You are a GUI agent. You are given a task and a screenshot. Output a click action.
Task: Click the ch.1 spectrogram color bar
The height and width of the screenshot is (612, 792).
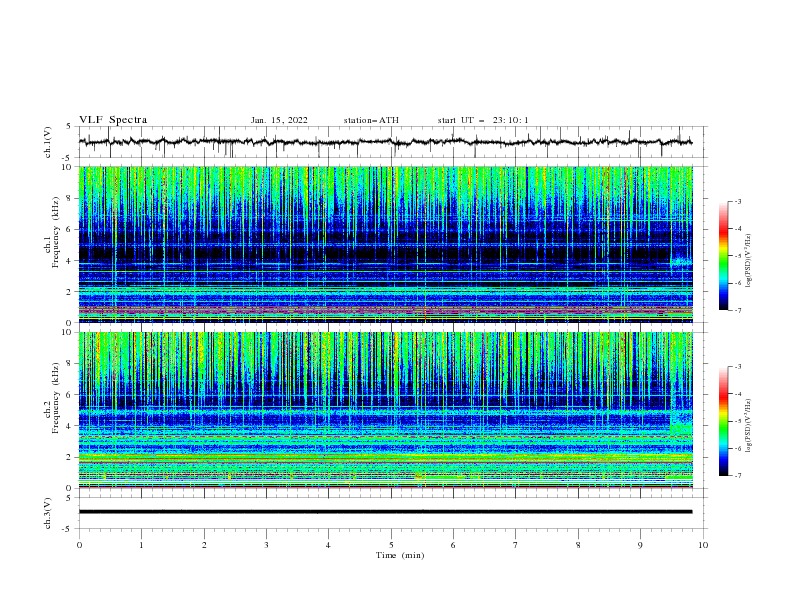tap(724, 256)
